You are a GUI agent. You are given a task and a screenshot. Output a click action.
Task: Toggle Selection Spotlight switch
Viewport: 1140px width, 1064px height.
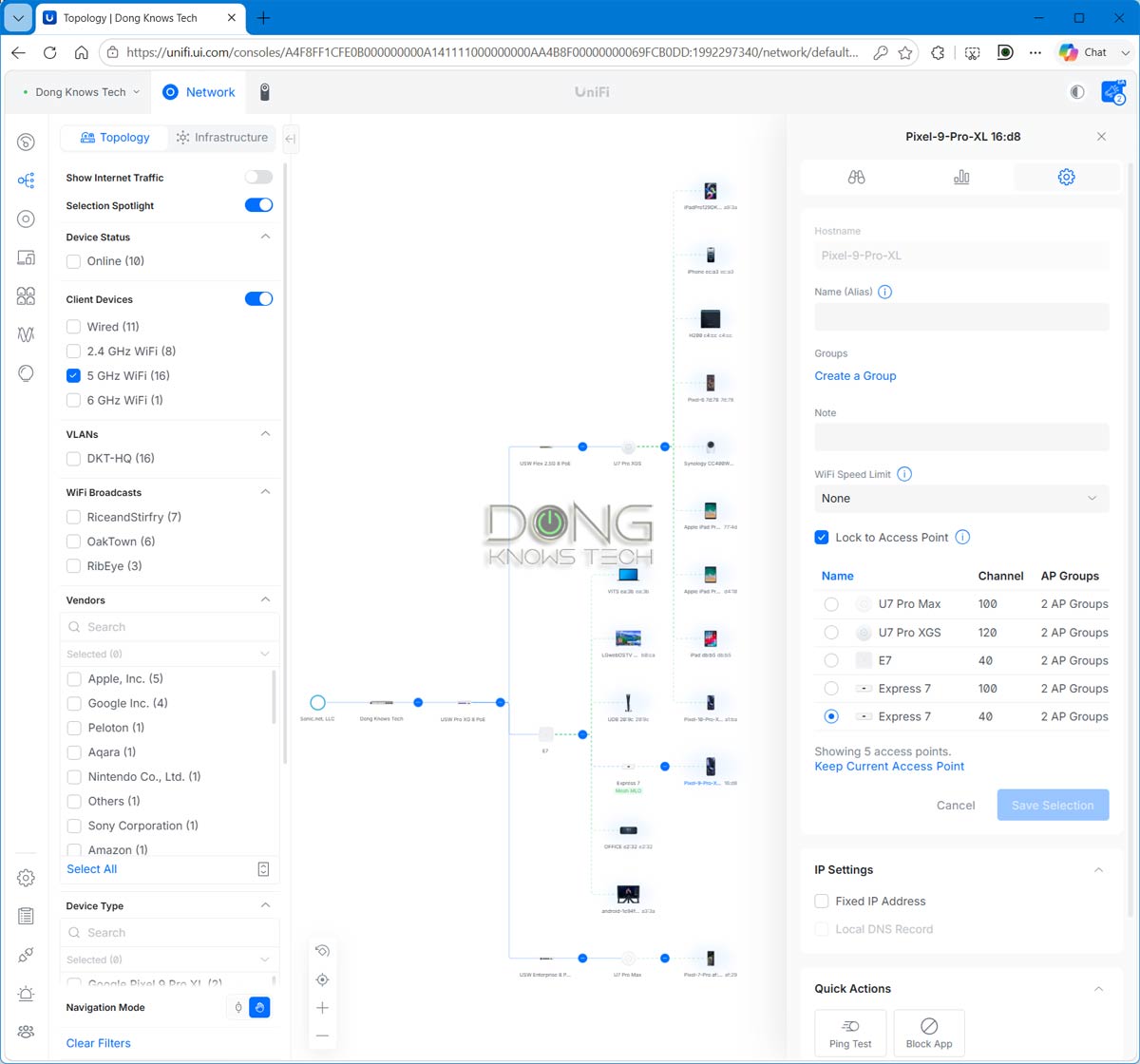(x=258, y=205)
